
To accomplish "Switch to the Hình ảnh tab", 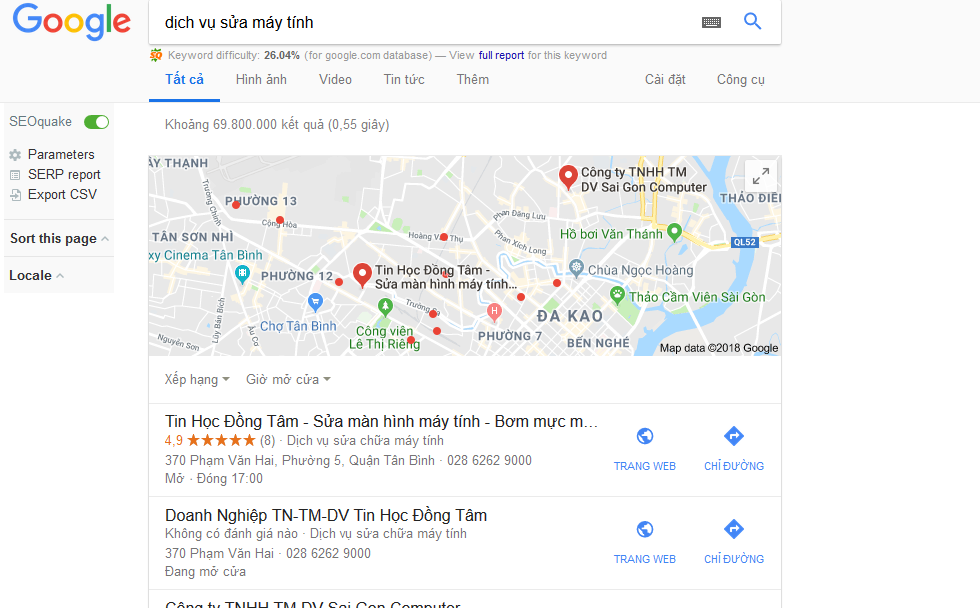I will [261, 79].
